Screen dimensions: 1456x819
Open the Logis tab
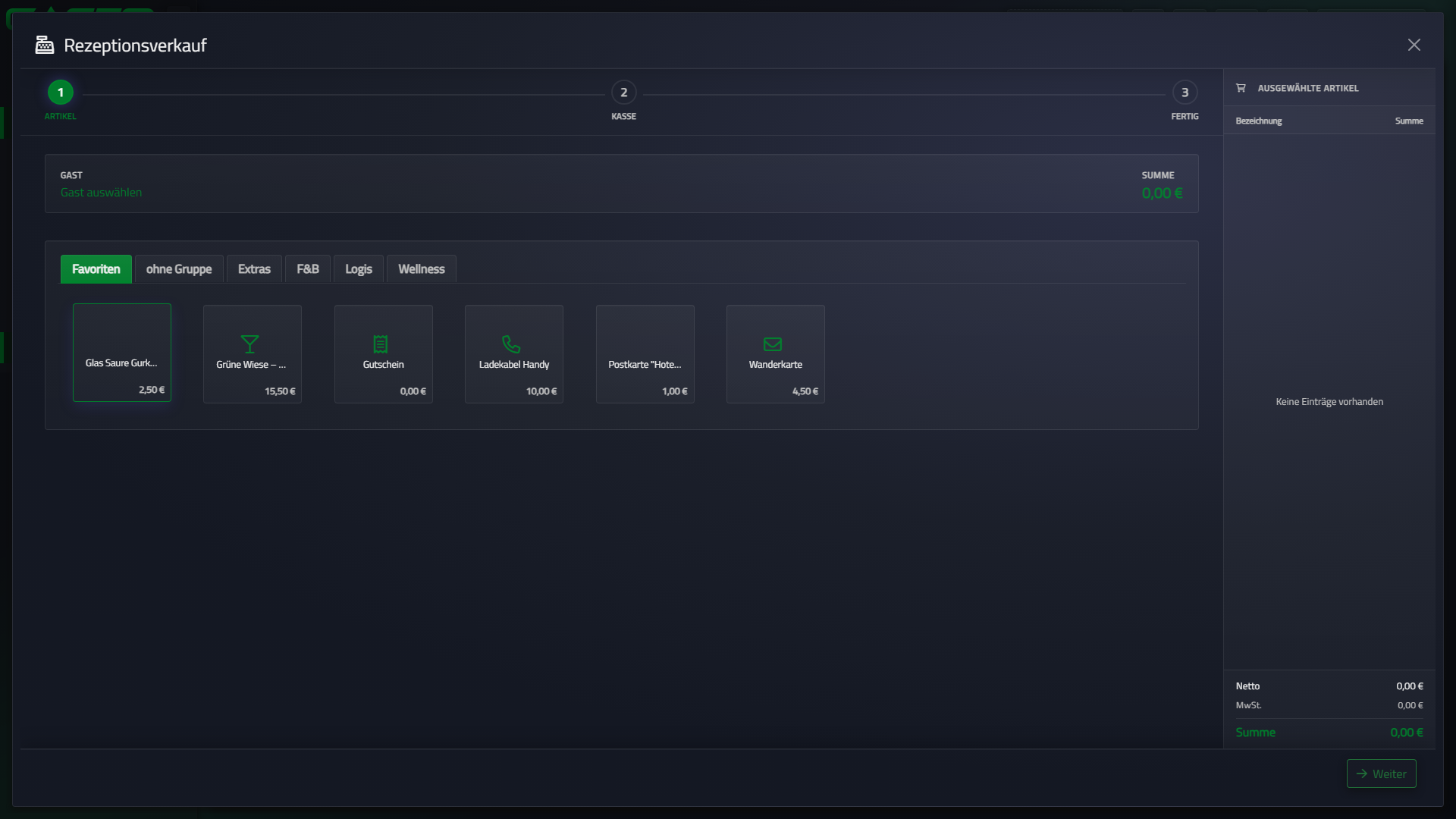[x=359, y=269]
